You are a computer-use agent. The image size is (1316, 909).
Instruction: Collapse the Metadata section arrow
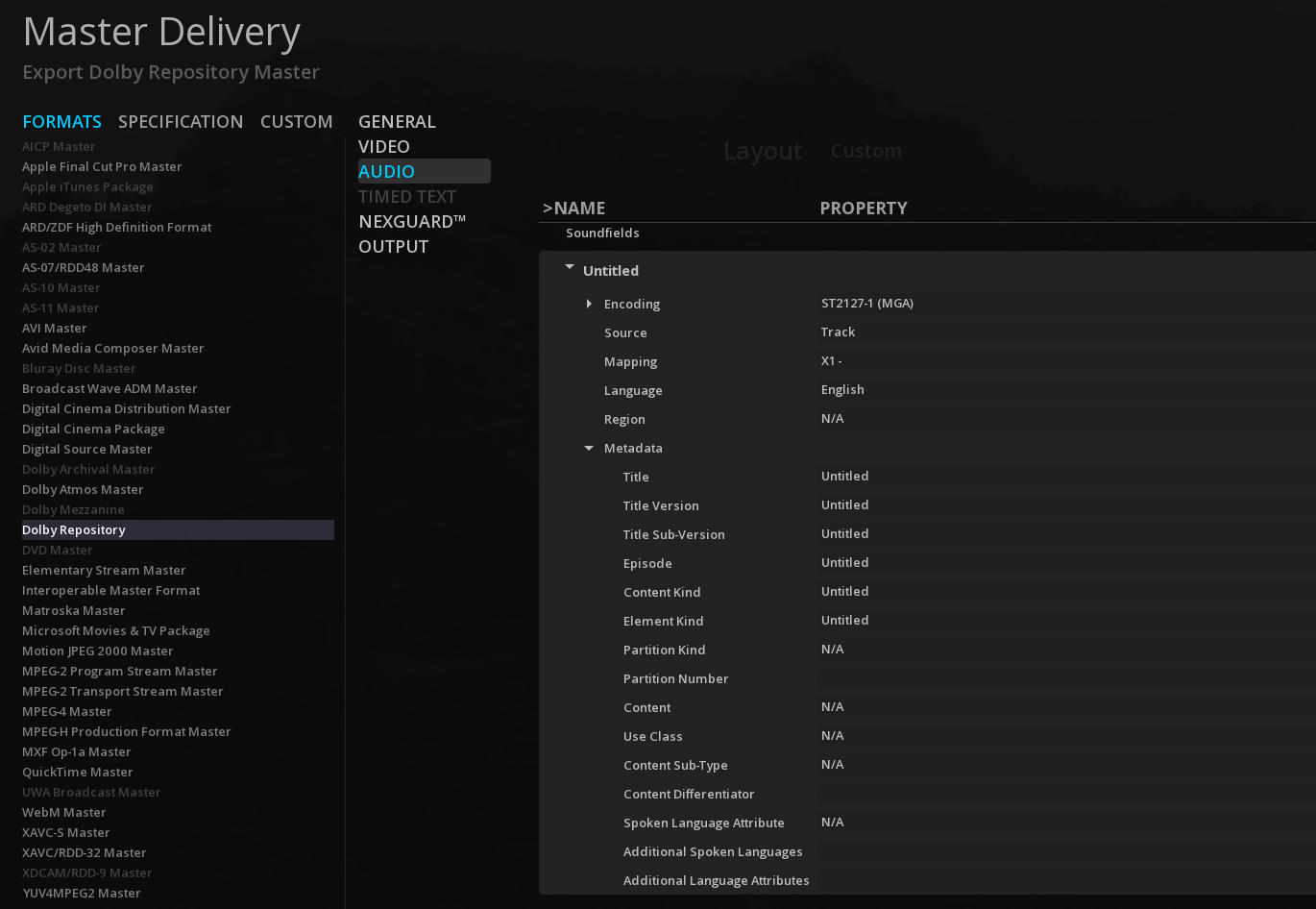[589, 448]
